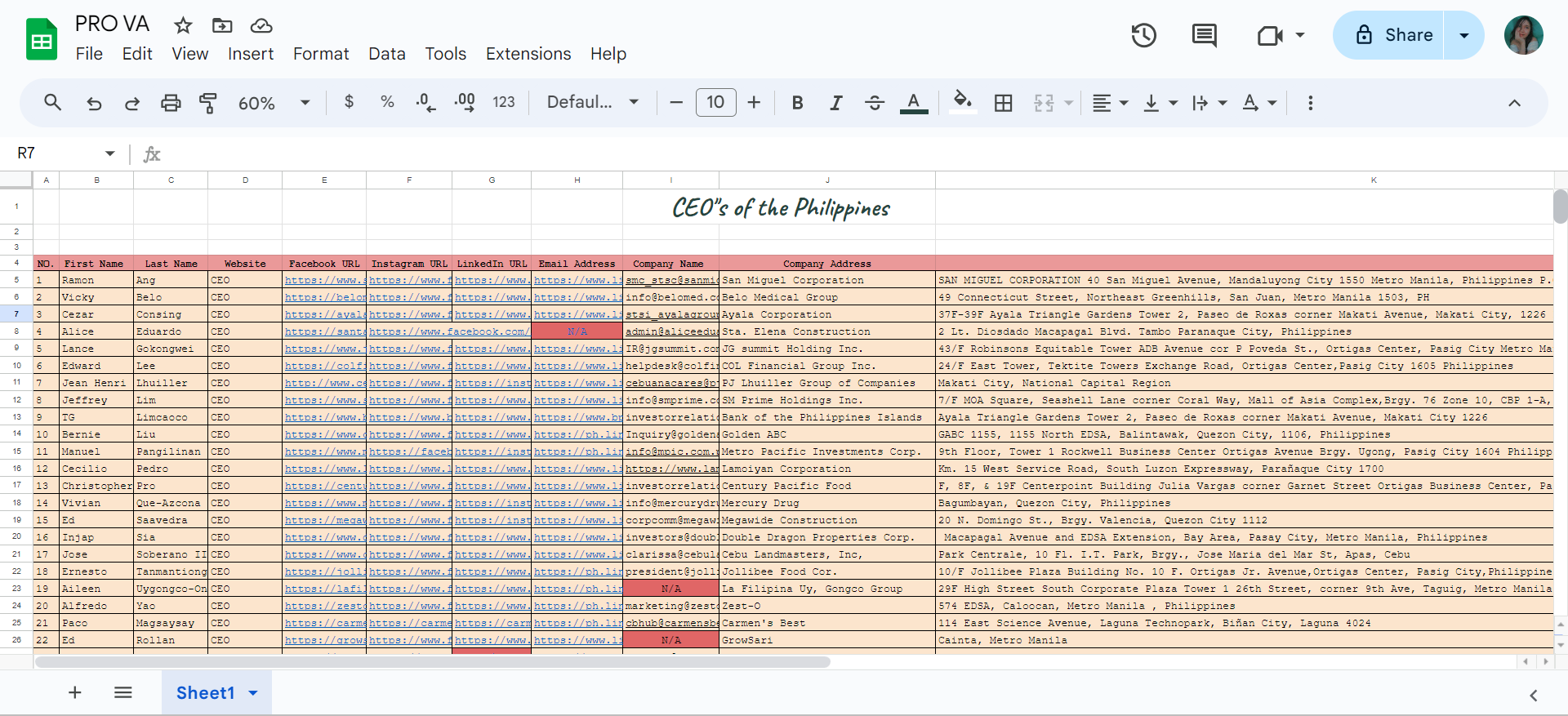The width and height of the screenshot is (1568, 716).
Task: Start a video call via the camera icon
Action: click(x=1270, y=35)
